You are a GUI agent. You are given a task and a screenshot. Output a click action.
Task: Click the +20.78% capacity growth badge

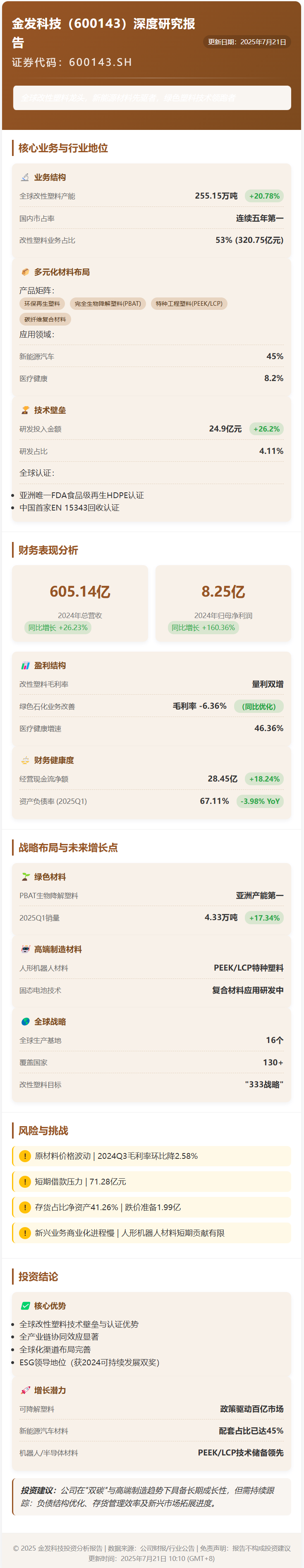tap(264, 196)
